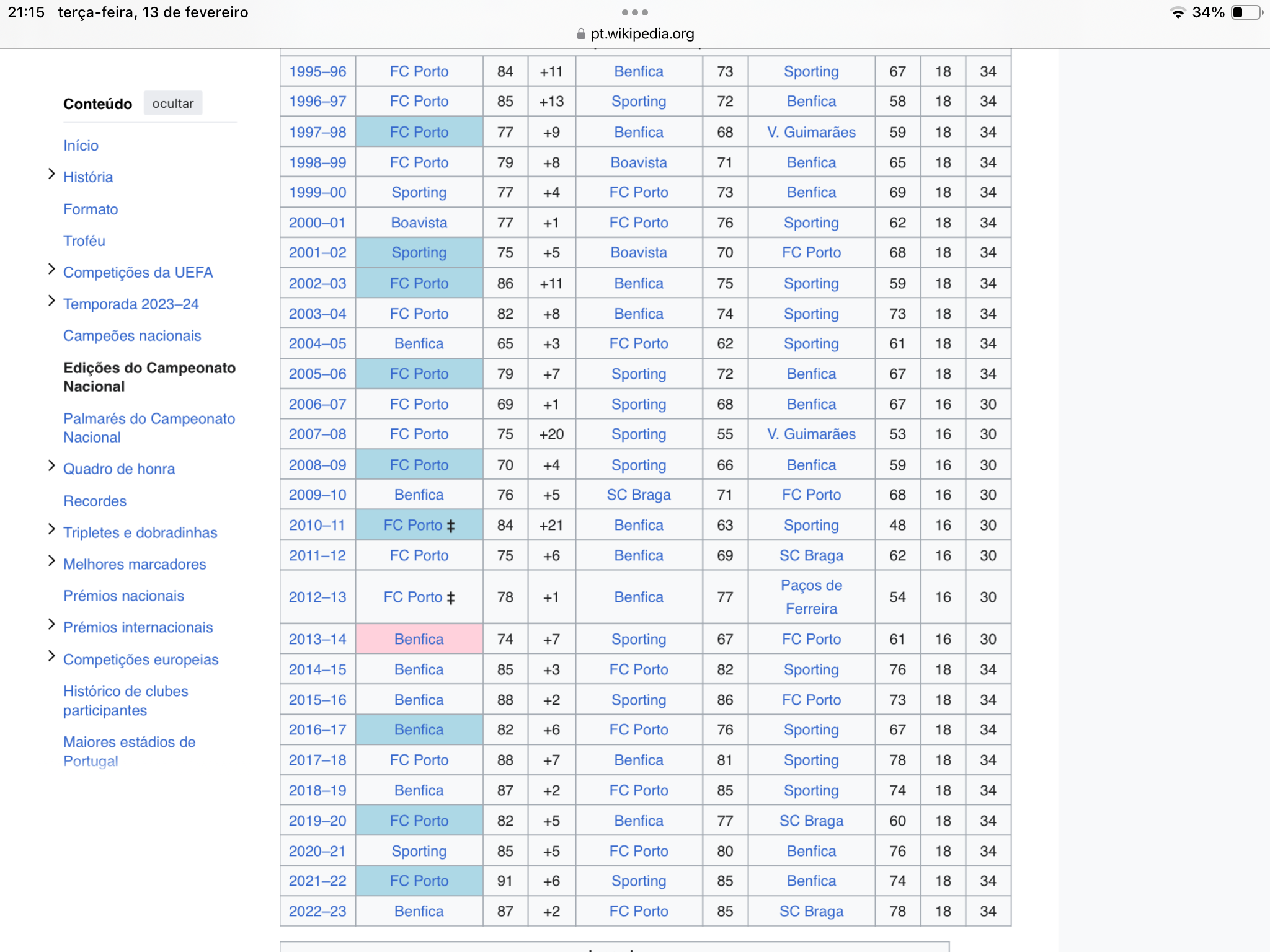Open Histórico de clubes participantes entry
This screenshot has width=1270, height=952.
(126, 700)
